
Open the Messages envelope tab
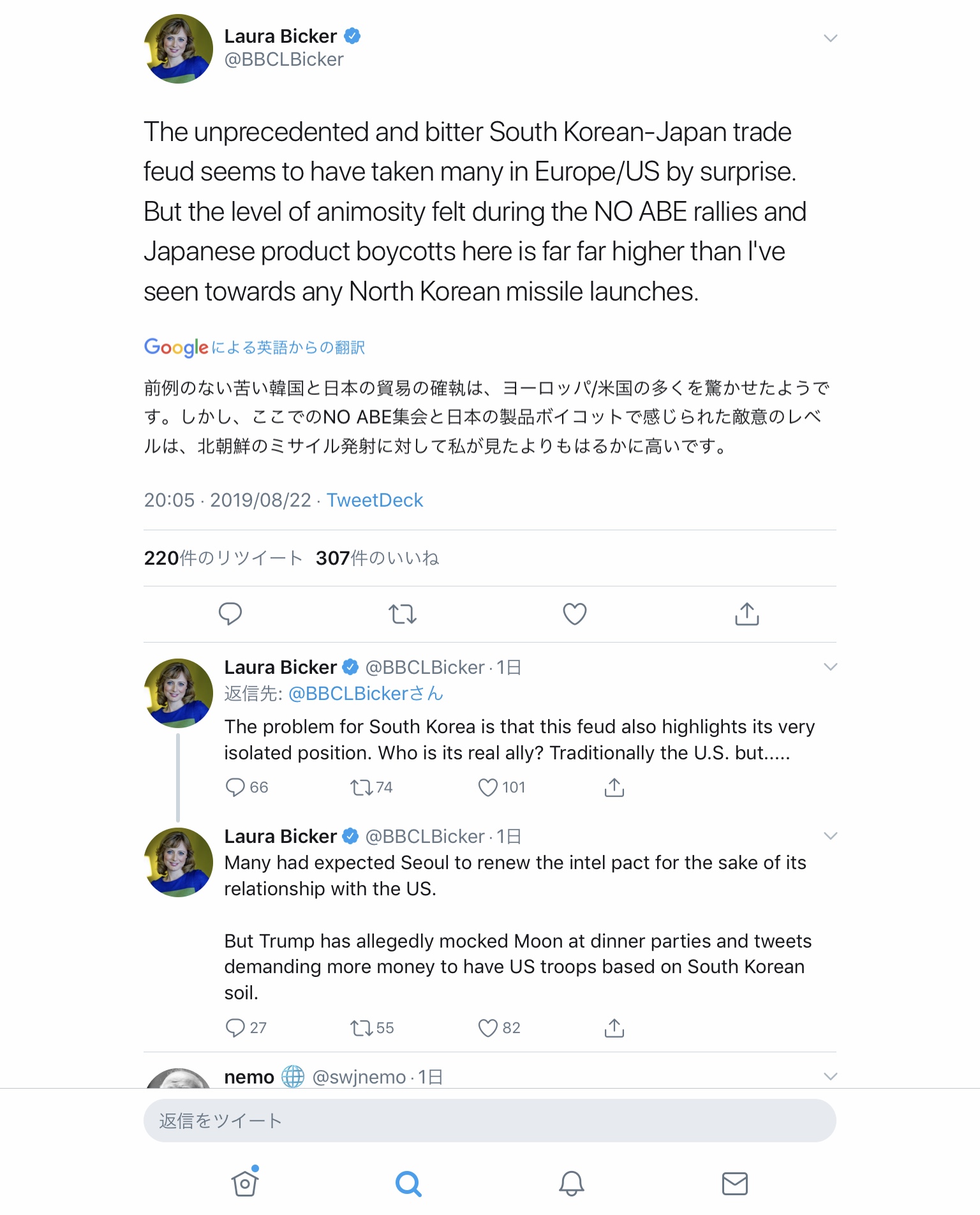click(734, 1183)
